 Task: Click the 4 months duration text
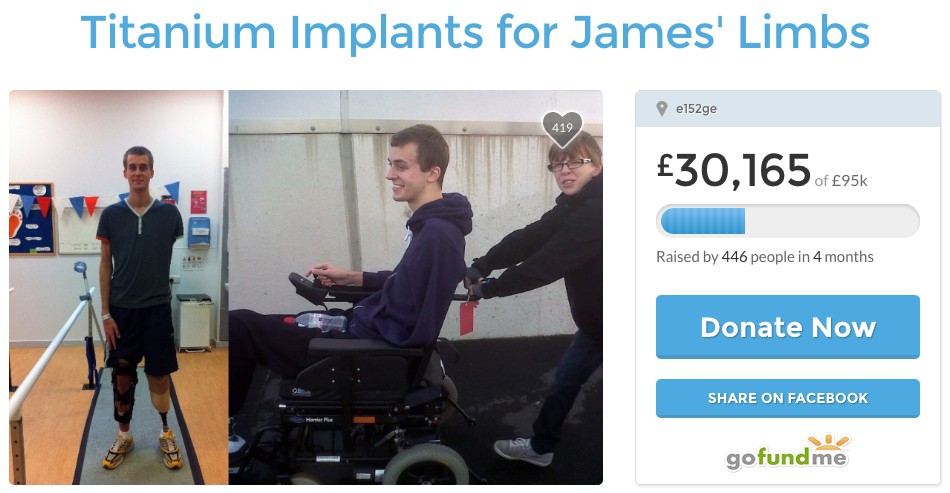coord(843,257)
